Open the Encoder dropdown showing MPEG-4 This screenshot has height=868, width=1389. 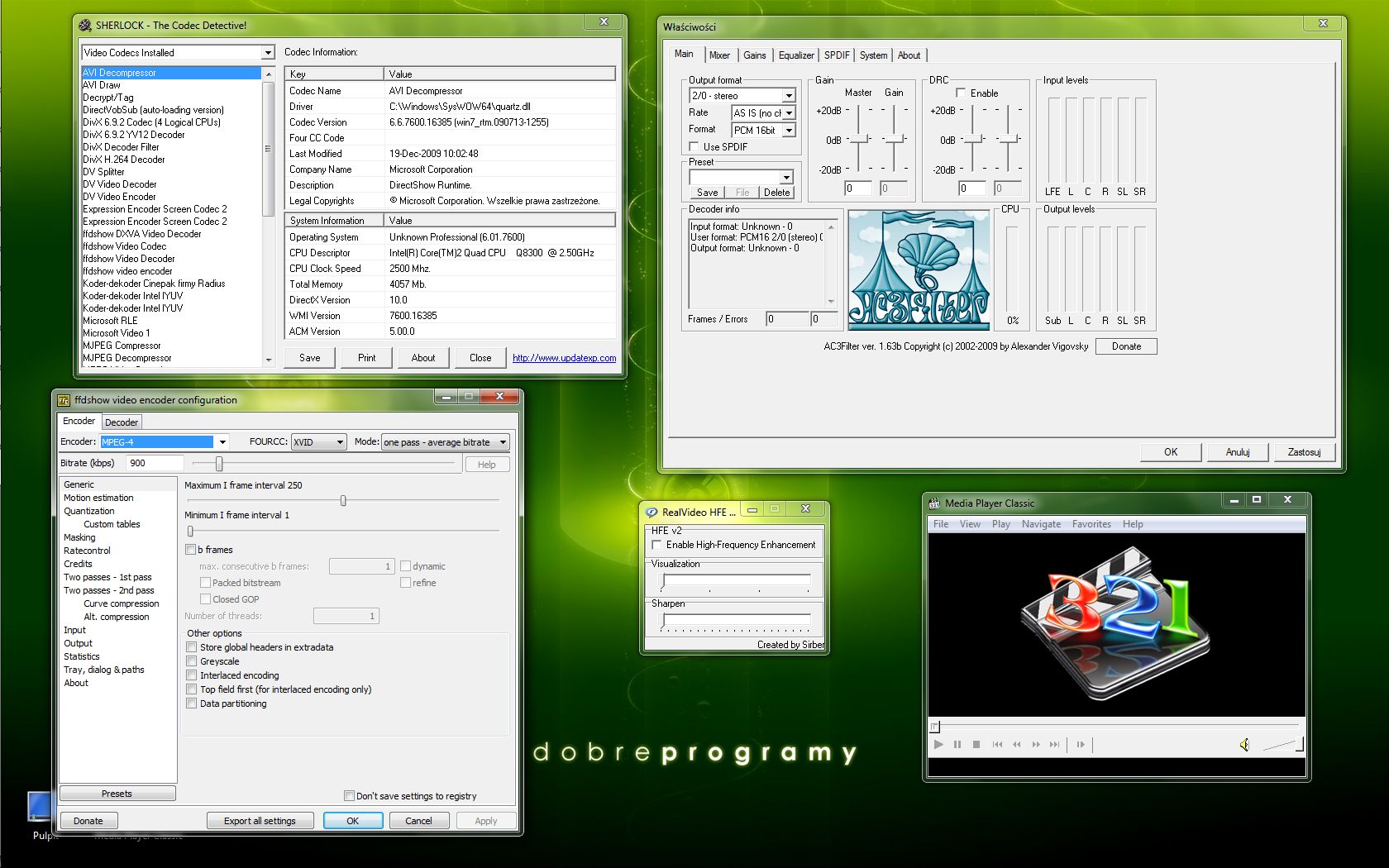(x=222, y=441)
